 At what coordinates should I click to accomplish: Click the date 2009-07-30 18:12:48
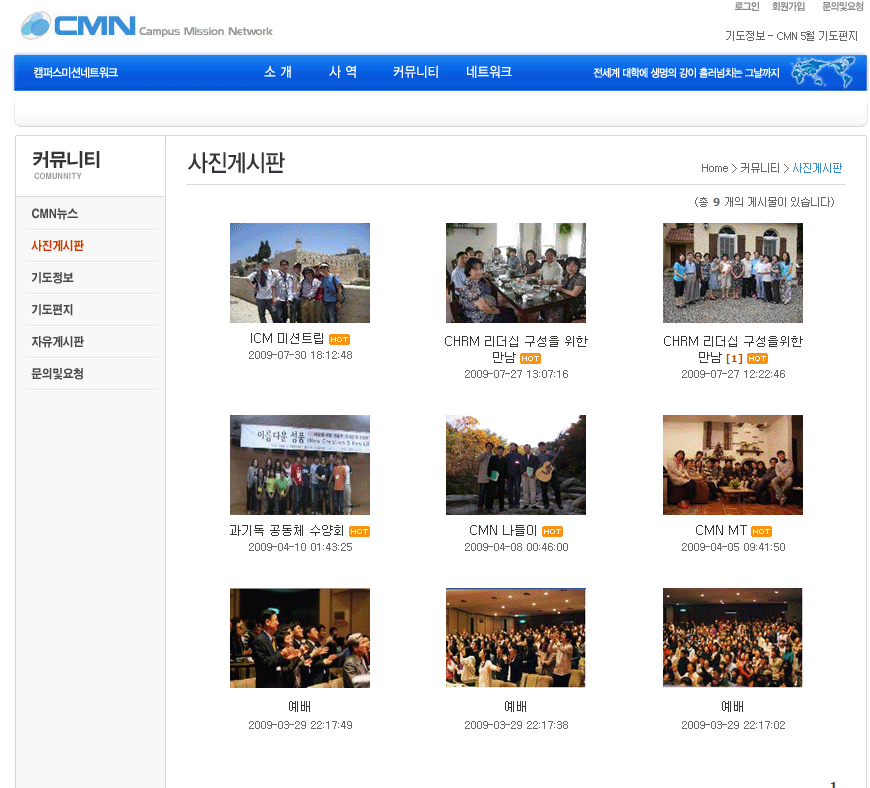point(300,355)
